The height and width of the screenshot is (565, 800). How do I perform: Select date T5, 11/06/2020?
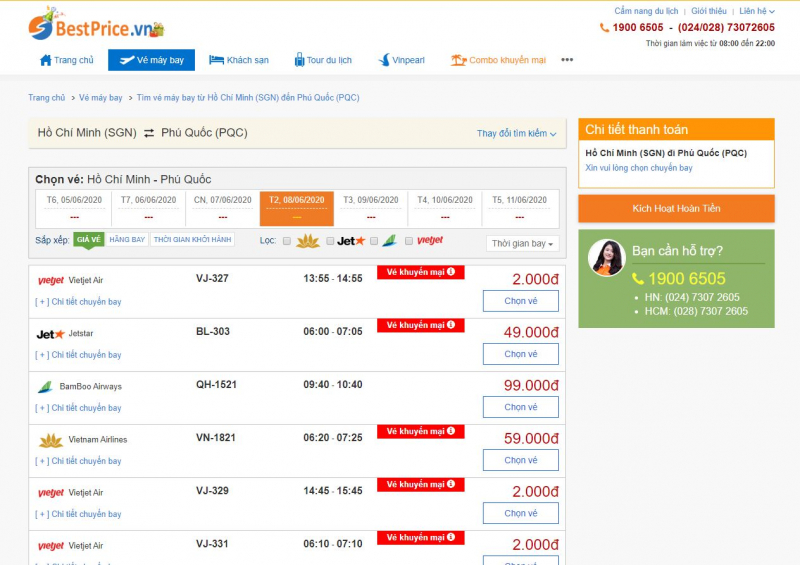[519, 208]
